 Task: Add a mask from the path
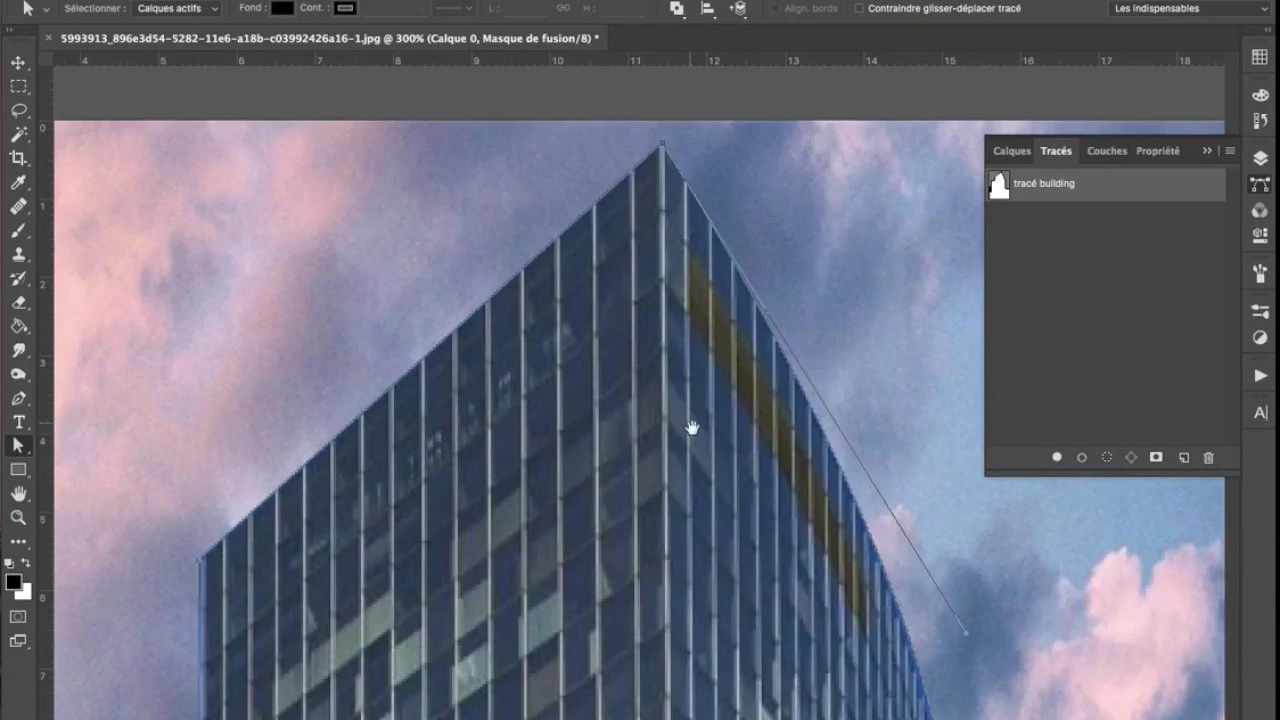[1156, 457]
